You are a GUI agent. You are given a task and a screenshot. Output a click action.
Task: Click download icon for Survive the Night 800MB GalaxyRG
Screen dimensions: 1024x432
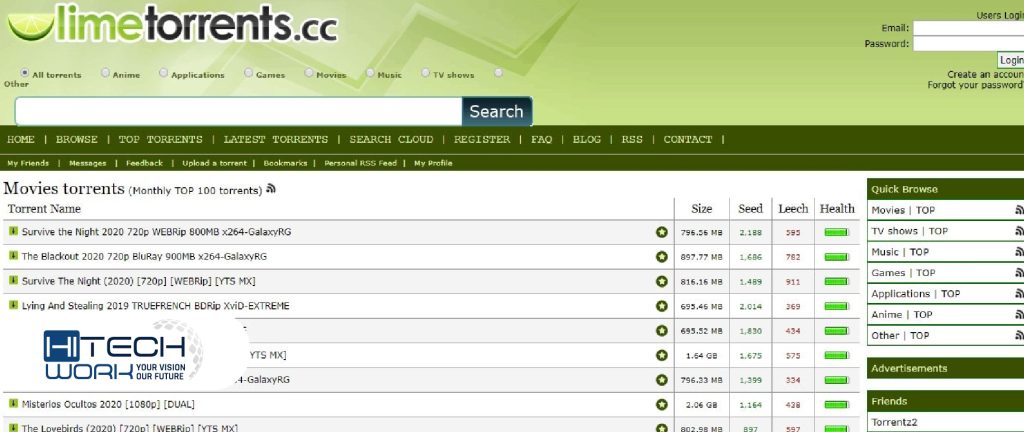click(x=13, y=231)
